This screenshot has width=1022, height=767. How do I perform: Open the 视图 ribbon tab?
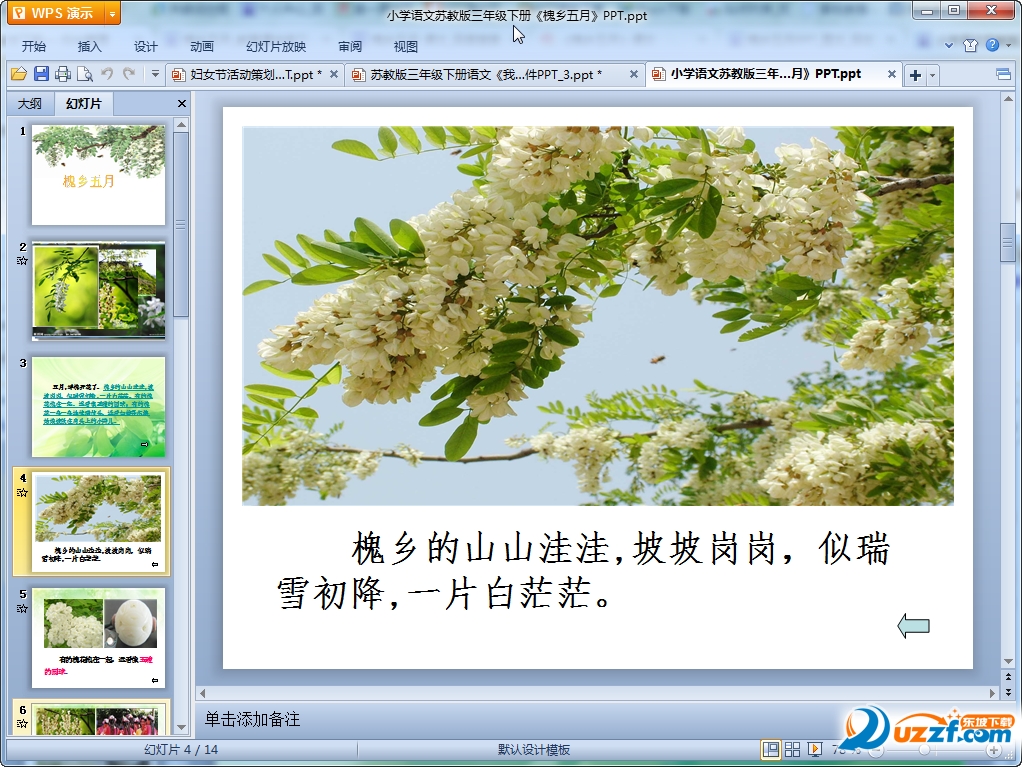point(405,46)
